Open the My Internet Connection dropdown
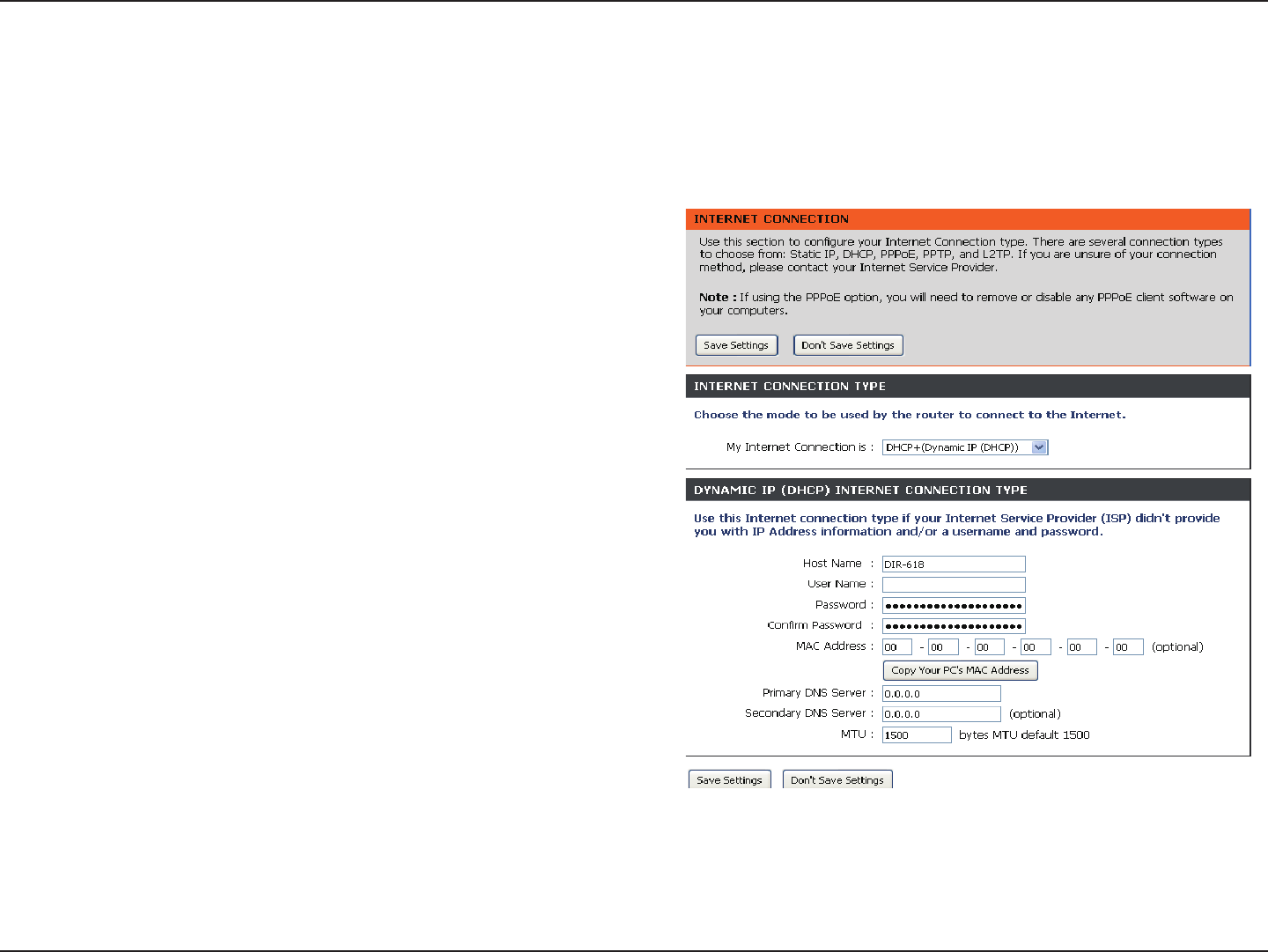The width and height of the screenshot is (1268, 952). [965, 447]
